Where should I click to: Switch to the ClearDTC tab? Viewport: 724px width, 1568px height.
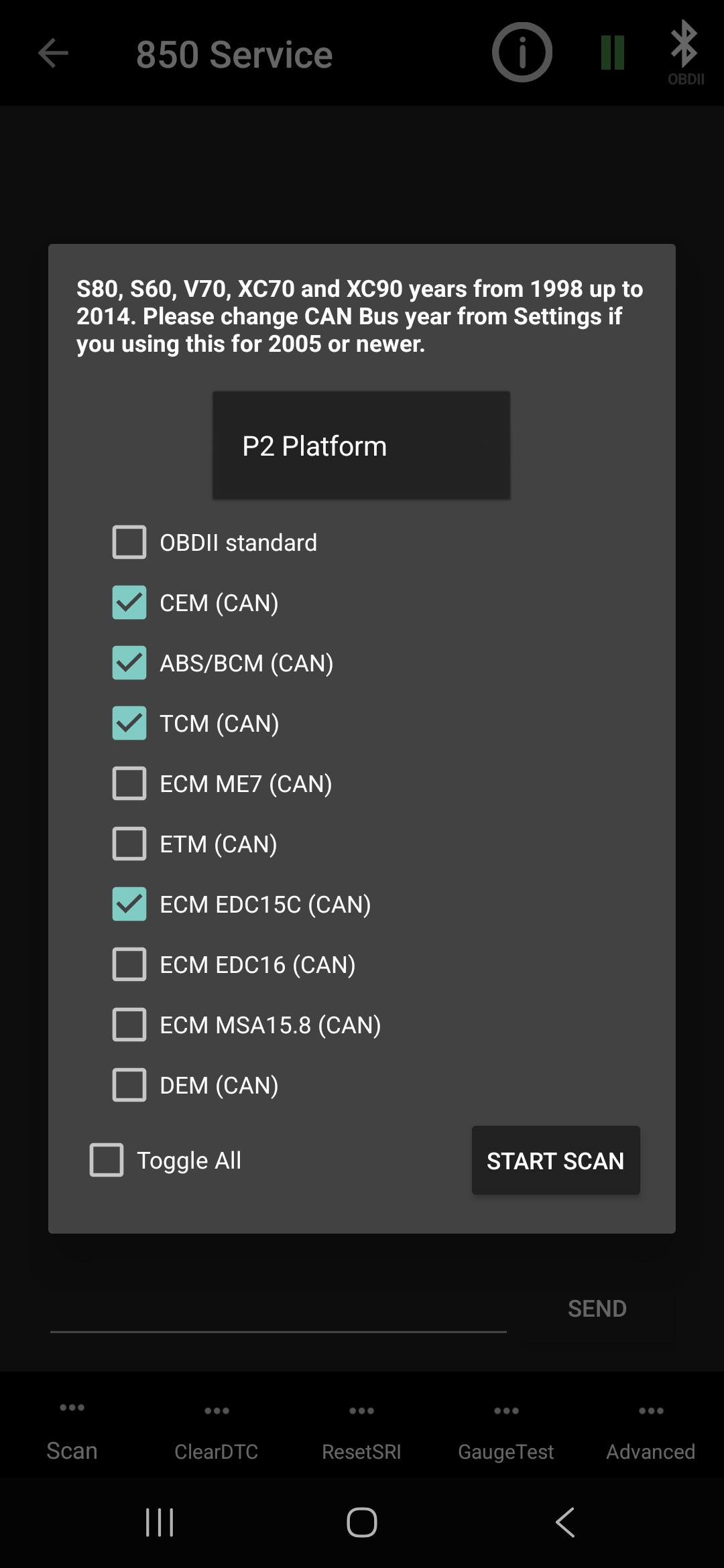tap(217, 1434)
